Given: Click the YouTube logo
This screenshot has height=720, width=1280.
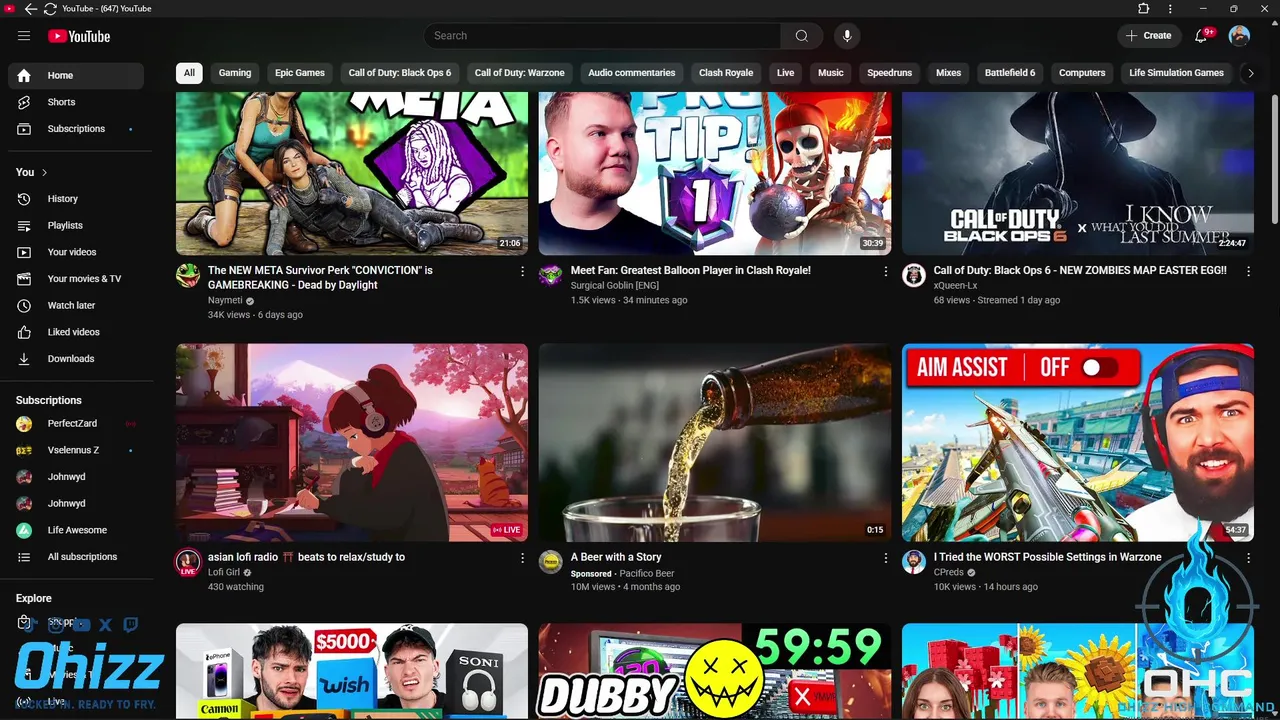Looking at the screenshot, I should (x=78, y=36).
